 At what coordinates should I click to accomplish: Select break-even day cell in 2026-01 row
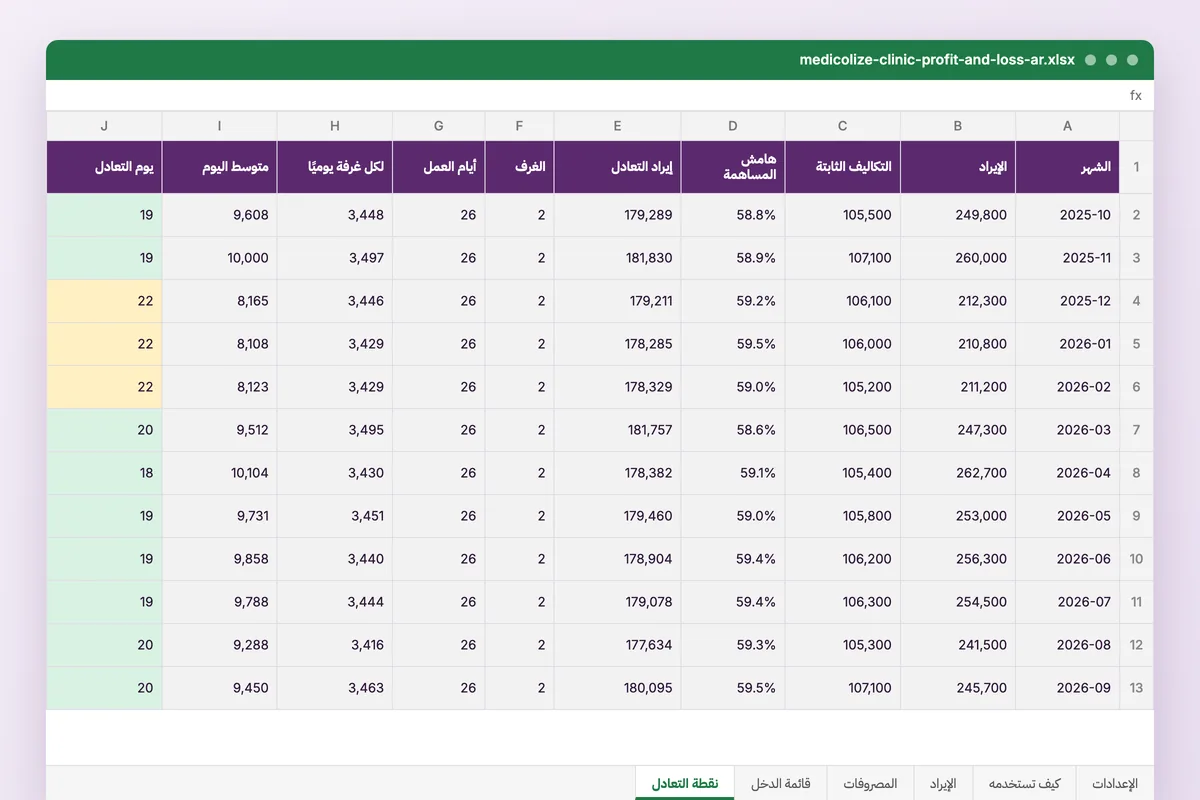coord(104,344)
